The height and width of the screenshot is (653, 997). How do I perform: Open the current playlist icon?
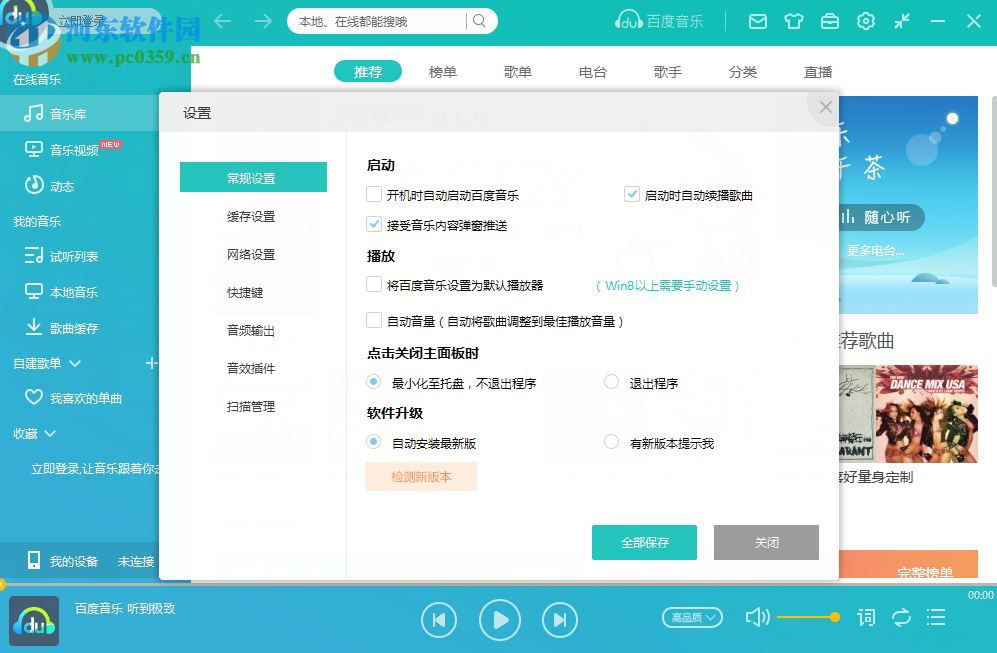[x=936, y=618]
